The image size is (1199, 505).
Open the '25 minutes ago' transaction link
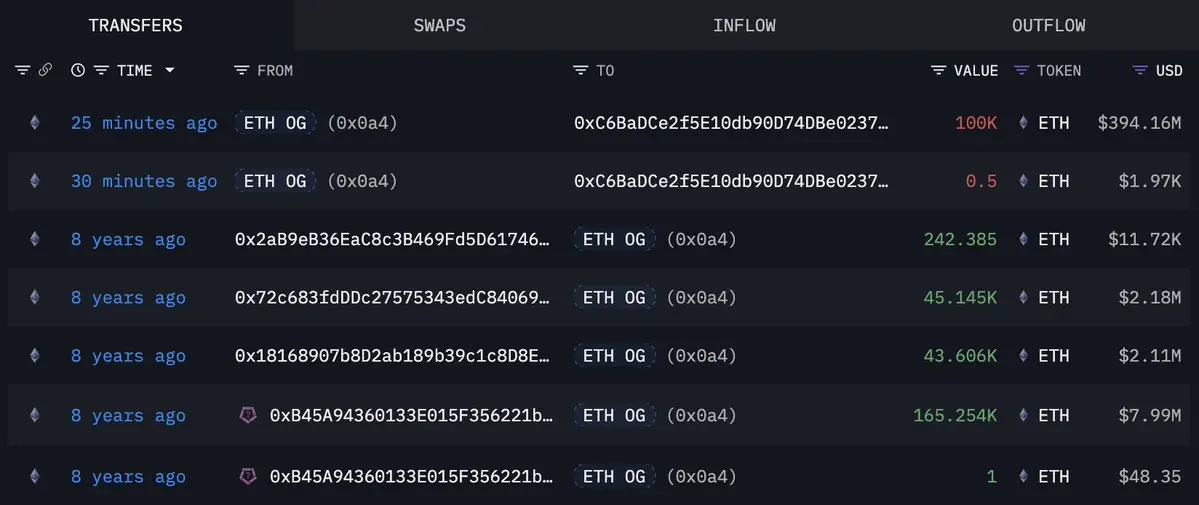click(x=144, y=122)
